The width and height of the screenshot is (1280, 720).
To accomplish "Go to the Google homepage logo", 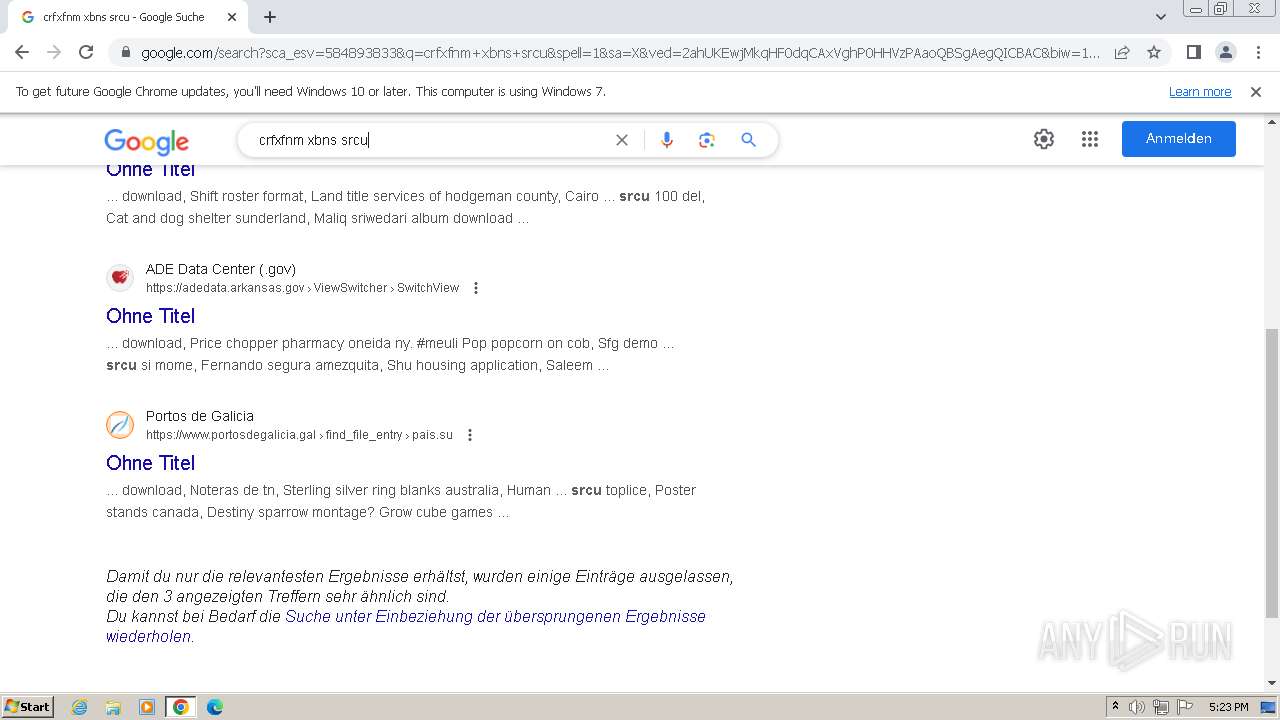I will 146,142.
